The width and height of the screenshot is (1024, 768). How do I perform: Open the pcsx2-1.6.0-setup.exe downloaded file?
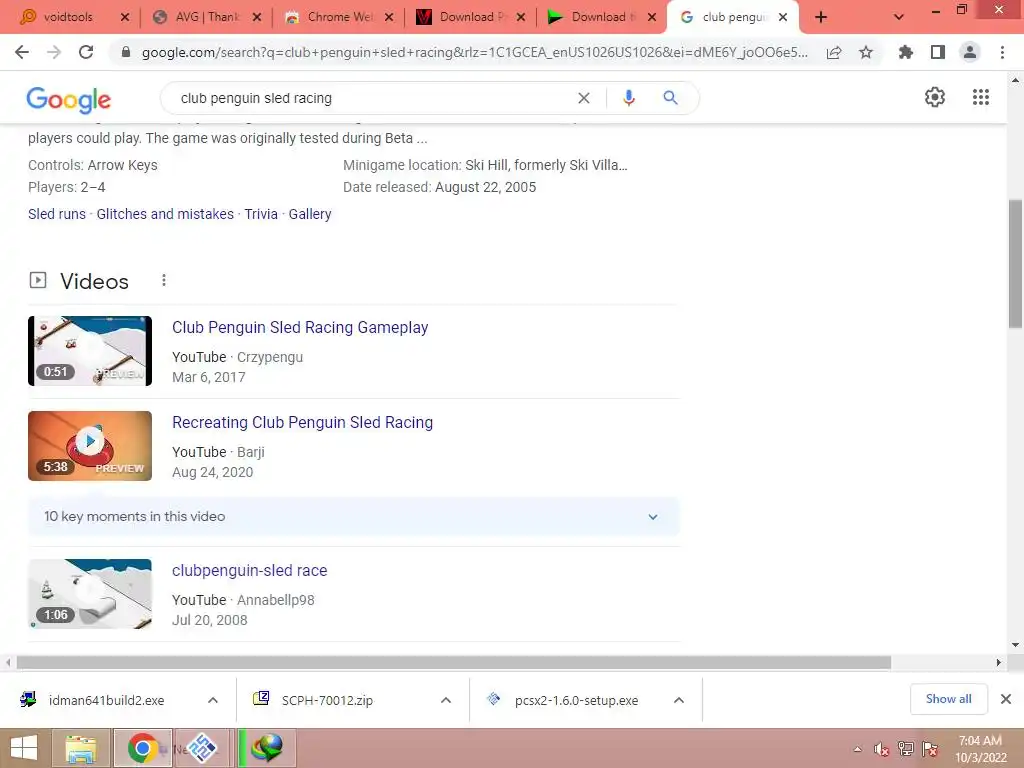pos(576,700)
